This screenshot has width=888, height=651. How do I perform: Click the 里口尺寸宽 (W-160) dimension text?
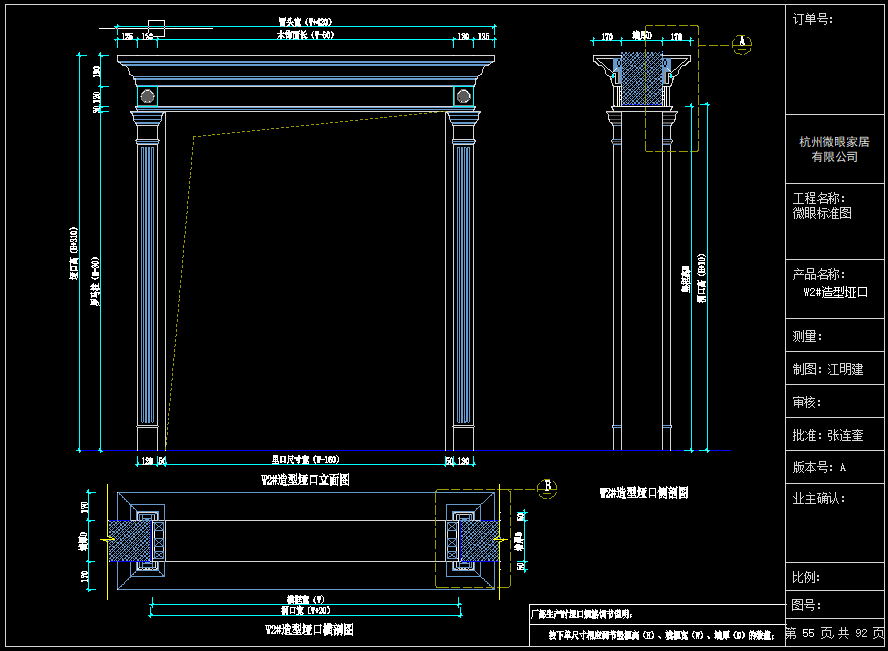pyautogui.click(x=306, y=459)
